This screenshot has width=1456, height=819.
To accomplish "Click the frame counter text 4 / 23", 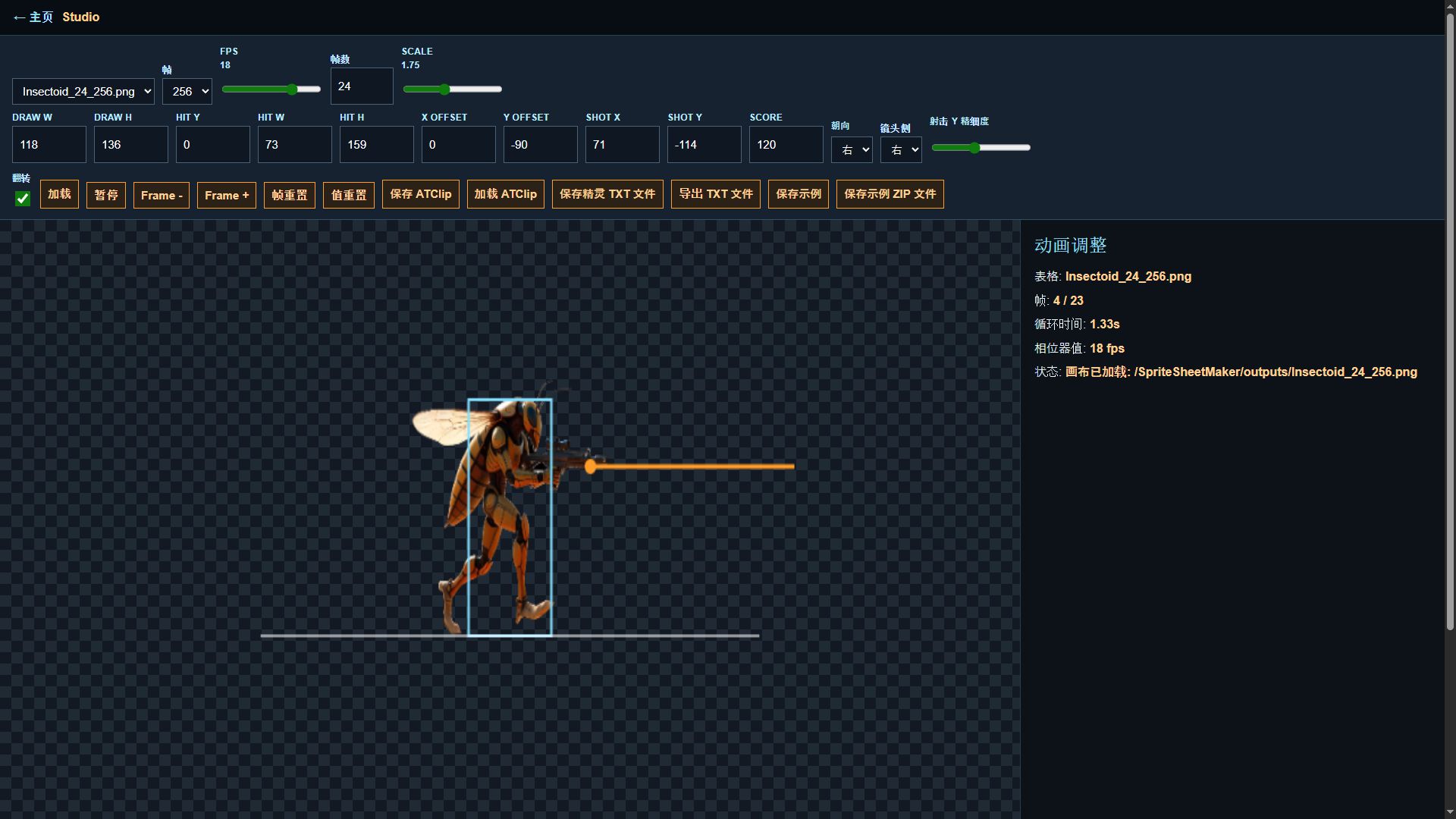I will pos(1068,300).
